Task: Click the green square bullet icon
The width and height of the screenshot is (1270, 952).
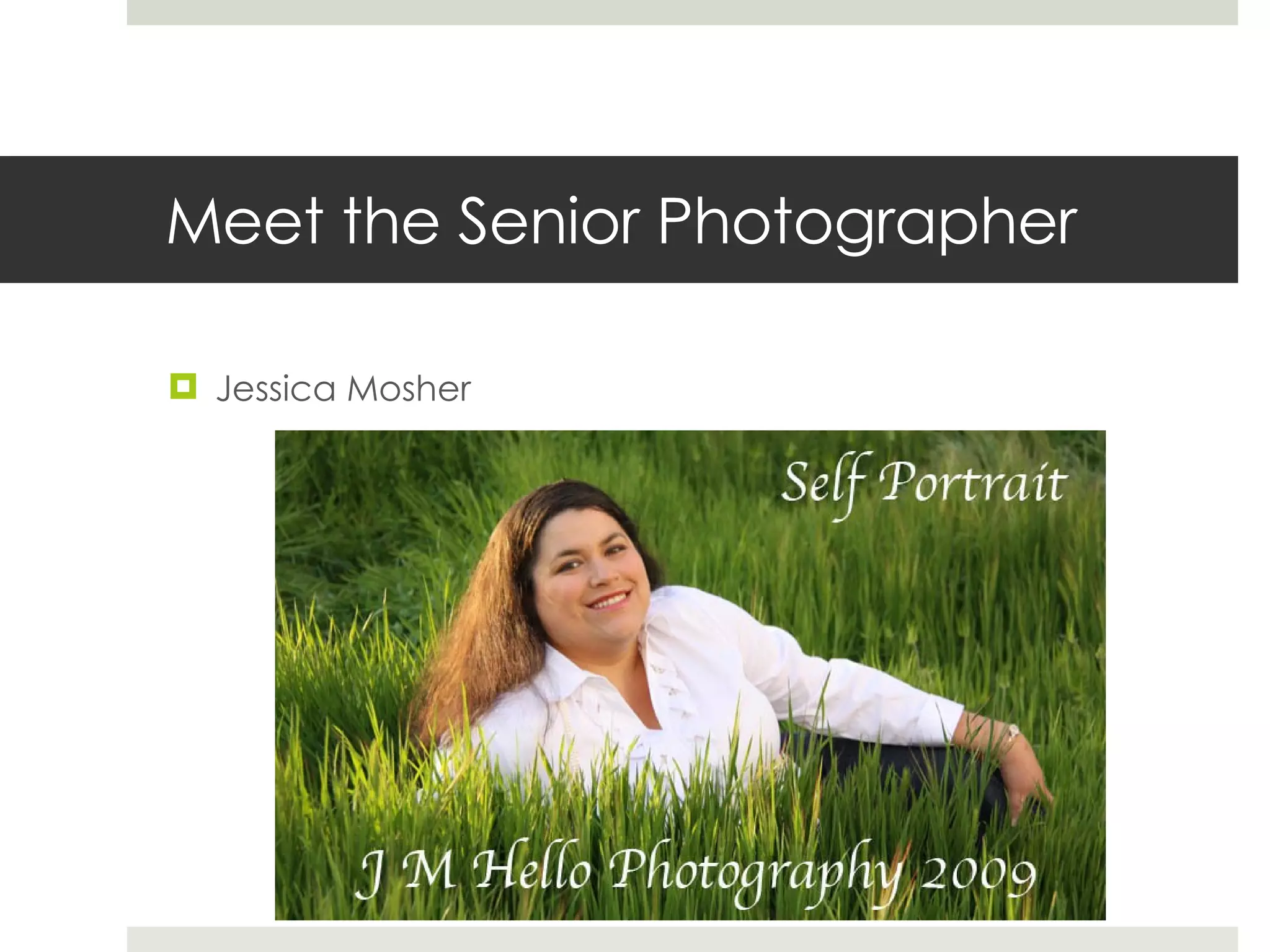Action: pyautogui.click(x=183, y=387)
